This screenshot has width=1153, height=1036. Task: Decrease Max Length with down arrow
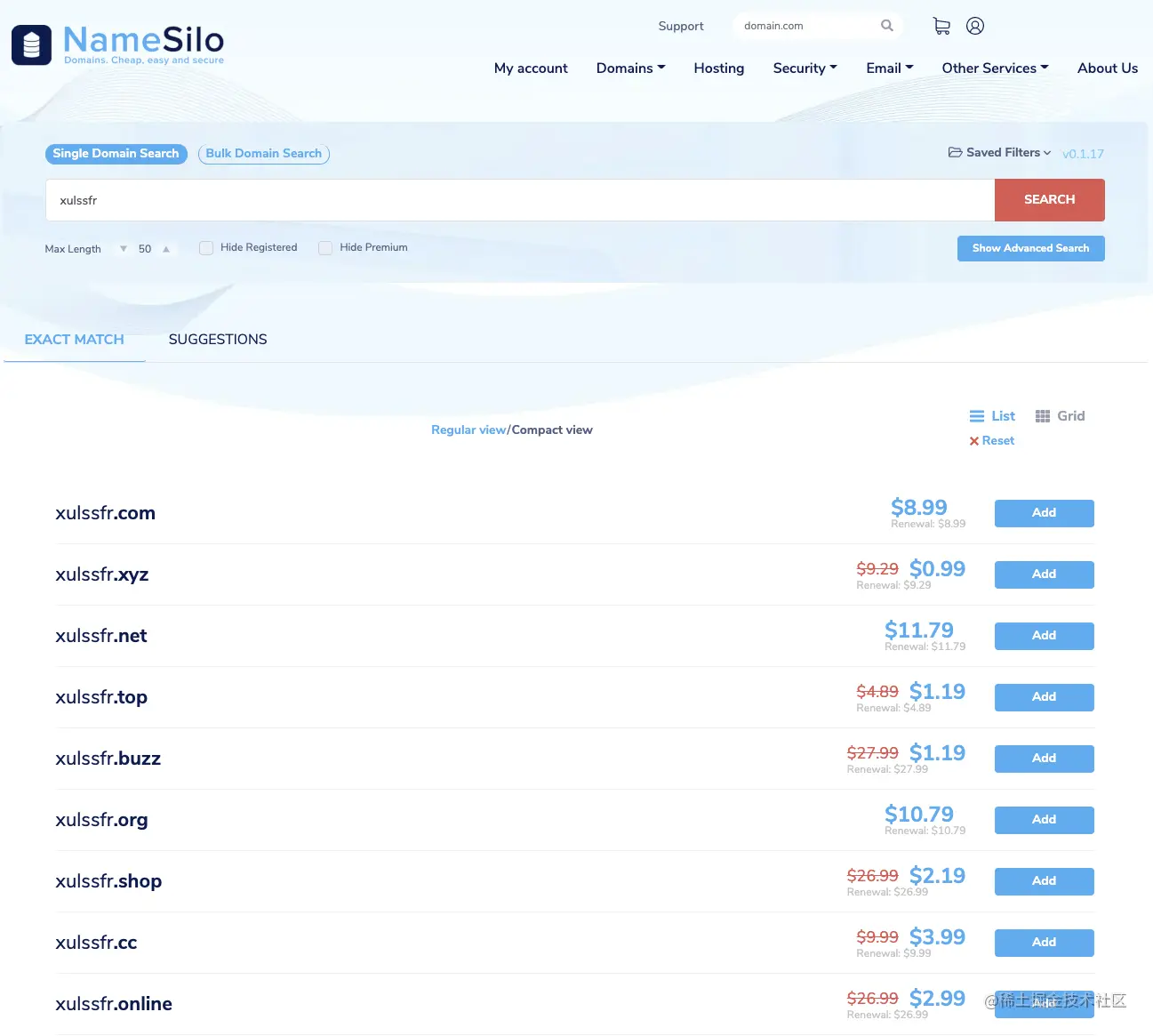click(124, 249)
